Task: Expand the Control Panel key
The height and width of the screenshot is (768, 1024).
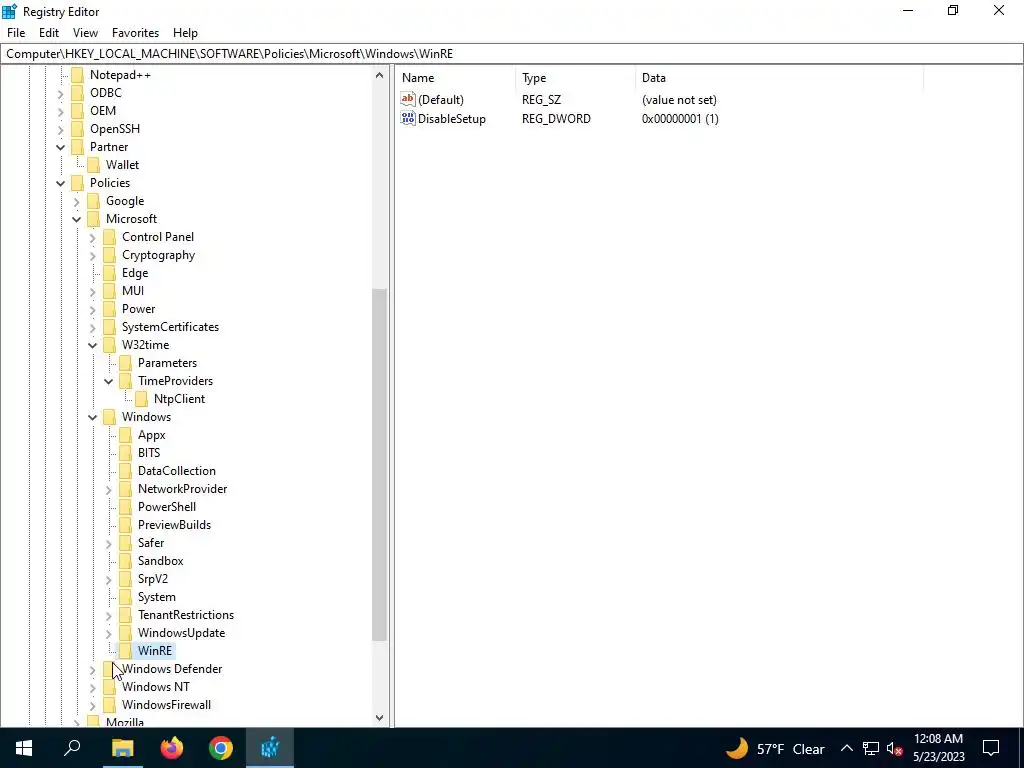Action: pos(92,237)
